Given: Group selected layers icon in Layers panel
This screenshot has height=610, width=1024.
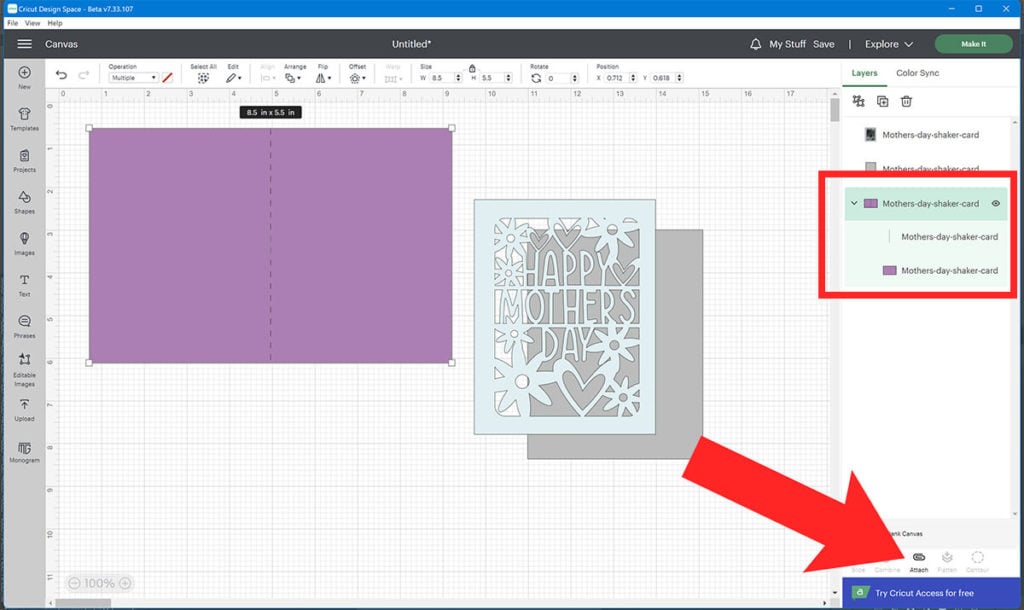Looking at the screenshot, I should [858, 101].
